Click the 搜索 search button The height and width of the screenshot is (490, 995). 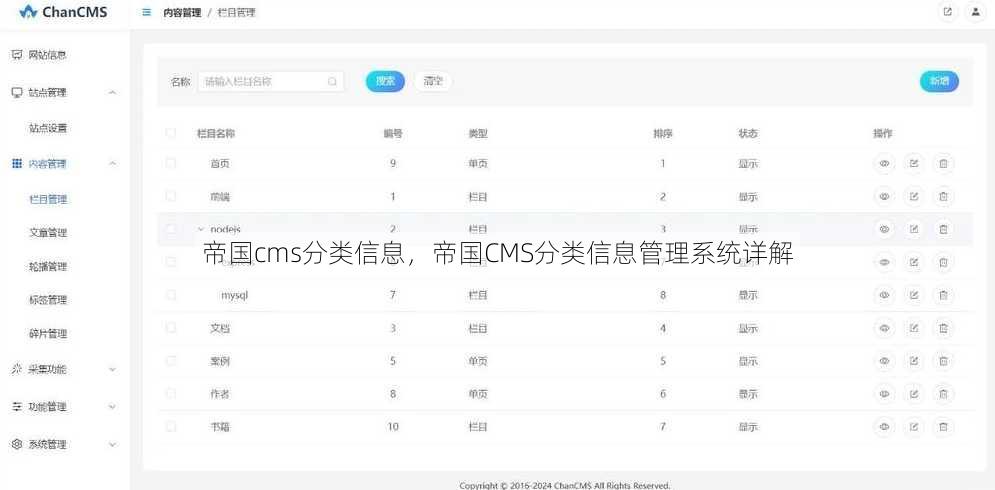pos(385,81)
